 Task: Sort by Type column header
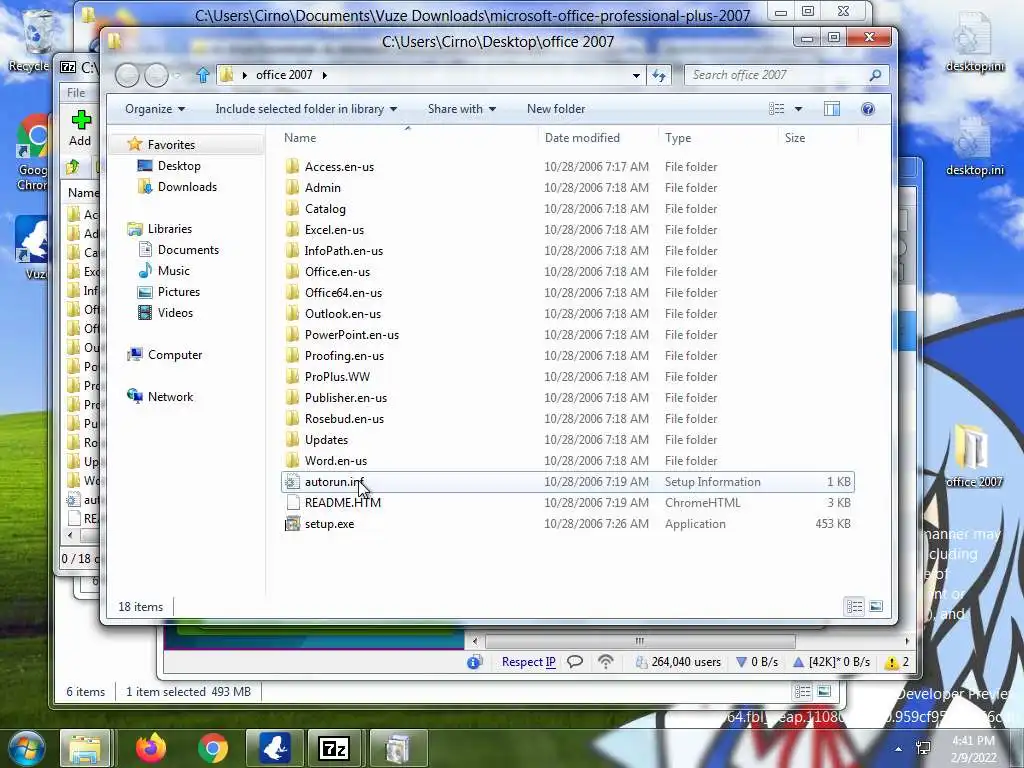point(678,138)
